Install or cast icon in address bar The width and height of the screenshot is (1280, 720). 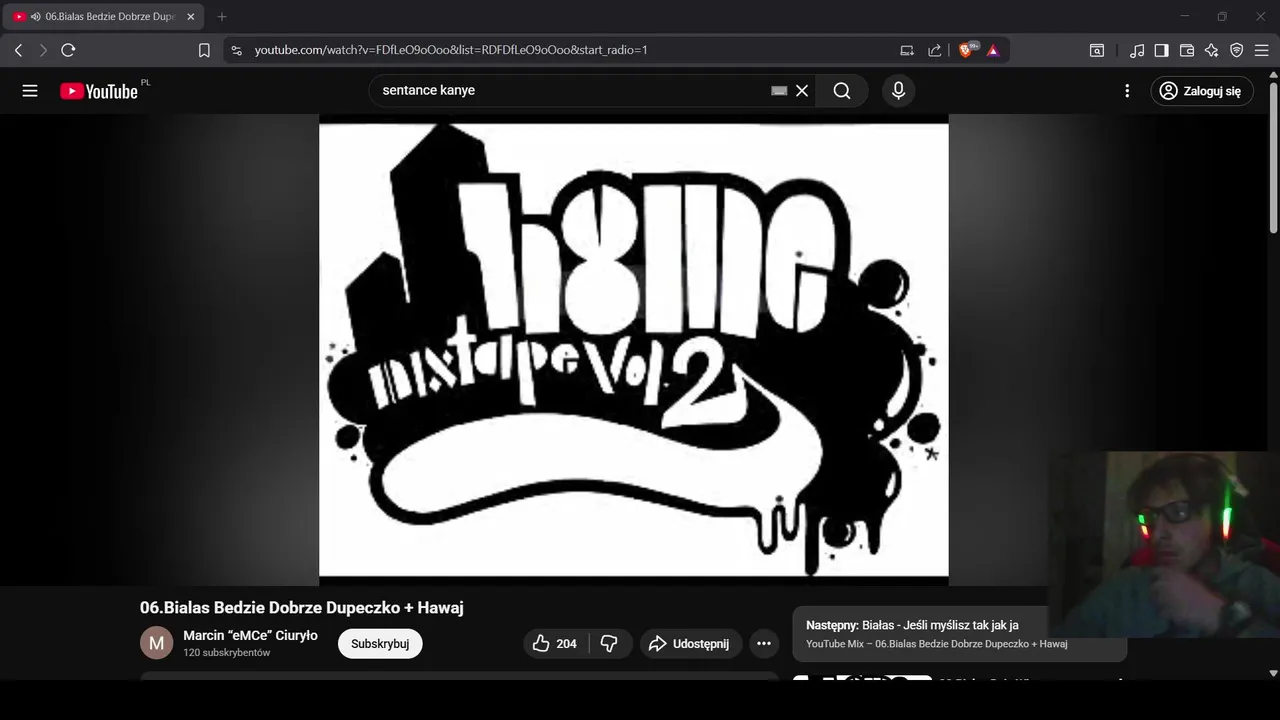click(907, 50)
